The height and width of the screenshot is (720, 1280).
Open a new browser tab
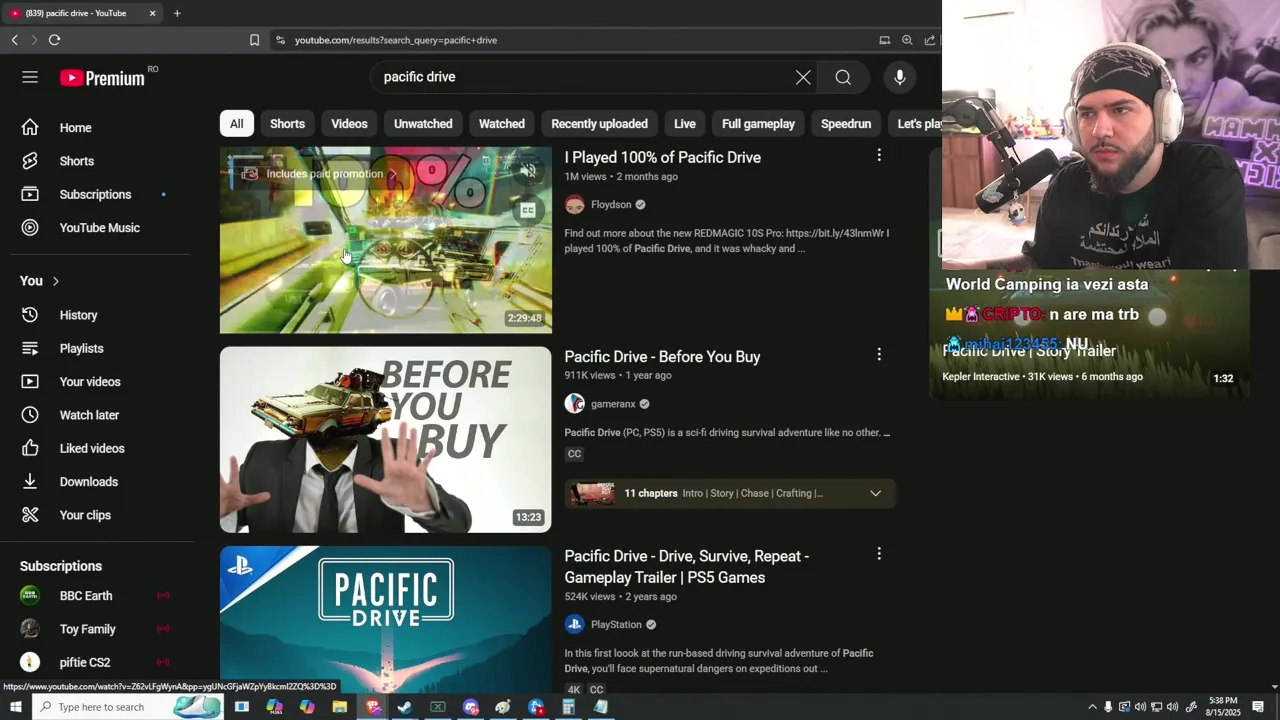[x=177, y=13]
